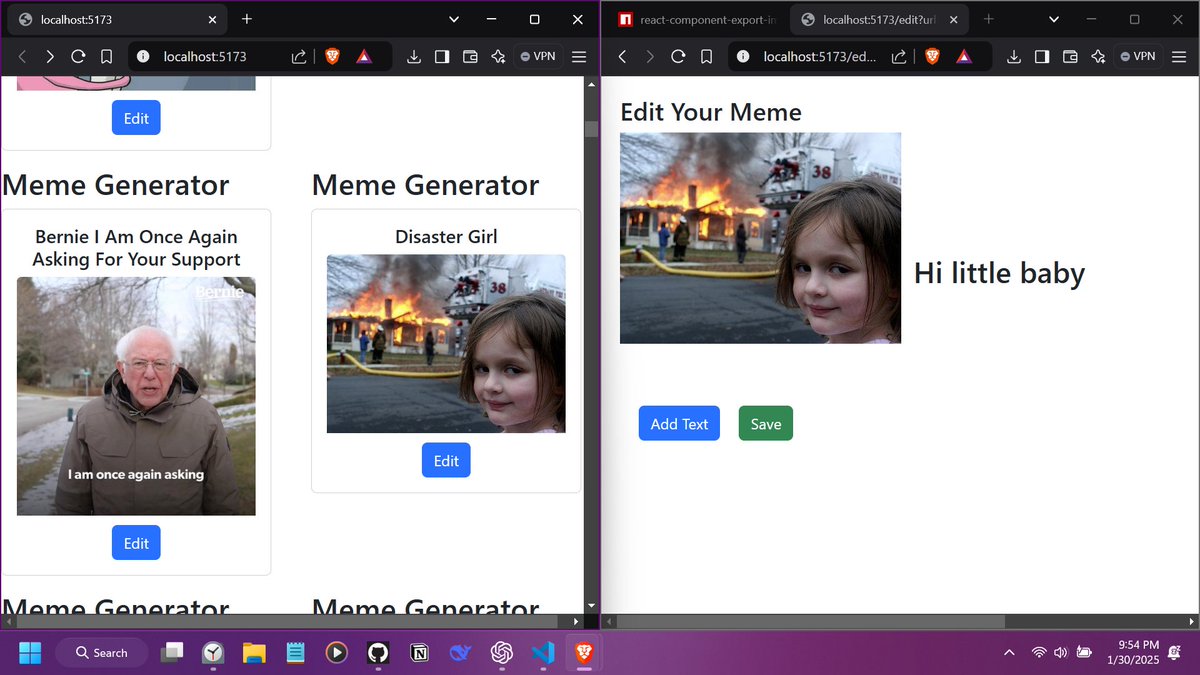Share the localhost:5173 page from left window
Image resolution: width=1200 pixels, height=675 pixels.
coord(299,57)
